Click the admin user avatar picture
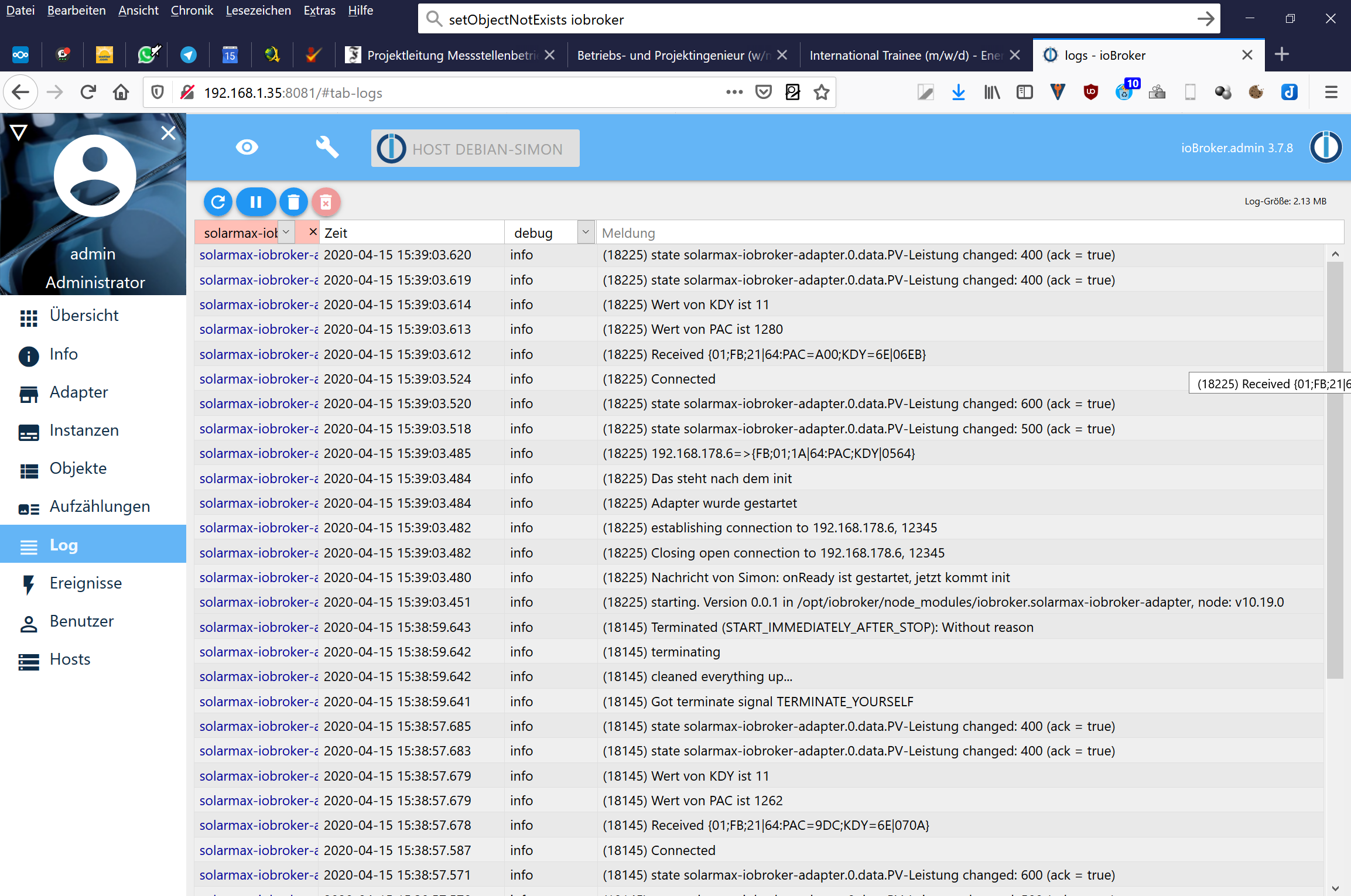The image size is (1351, 896). pyautogui.click(x=95, y=176)
